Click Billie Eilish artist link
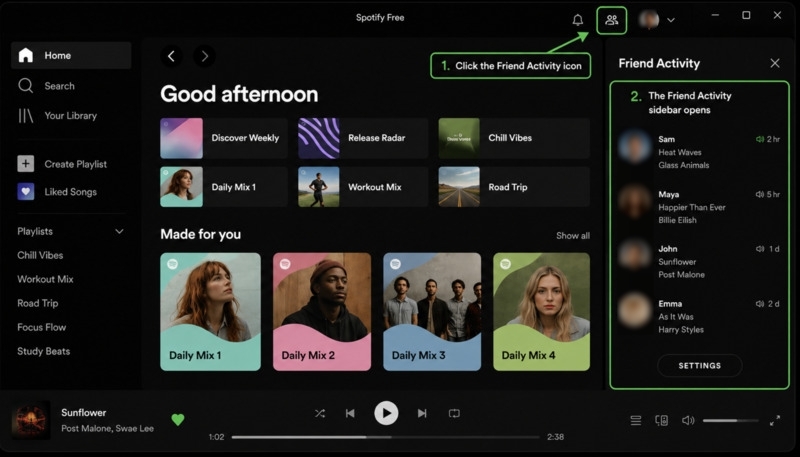 (677, 220)
